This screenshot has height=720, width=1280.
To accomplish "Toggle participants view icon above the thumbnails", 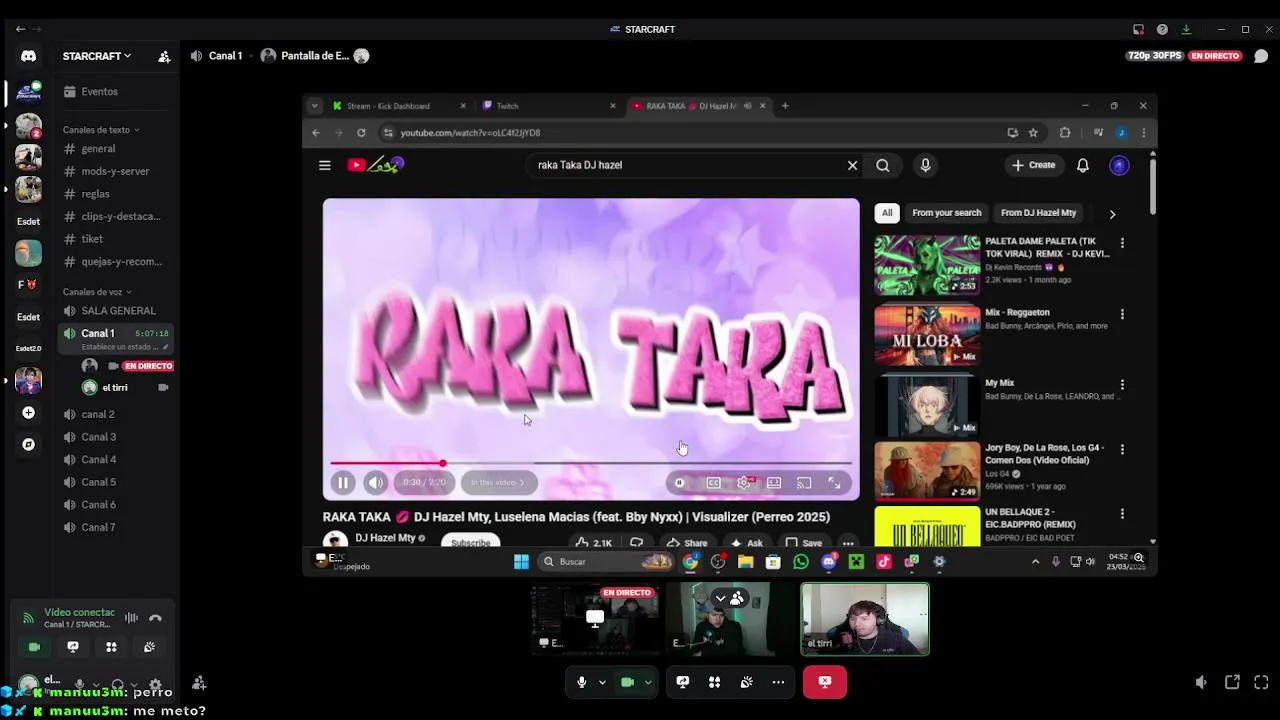I will [x=737, y=598].
